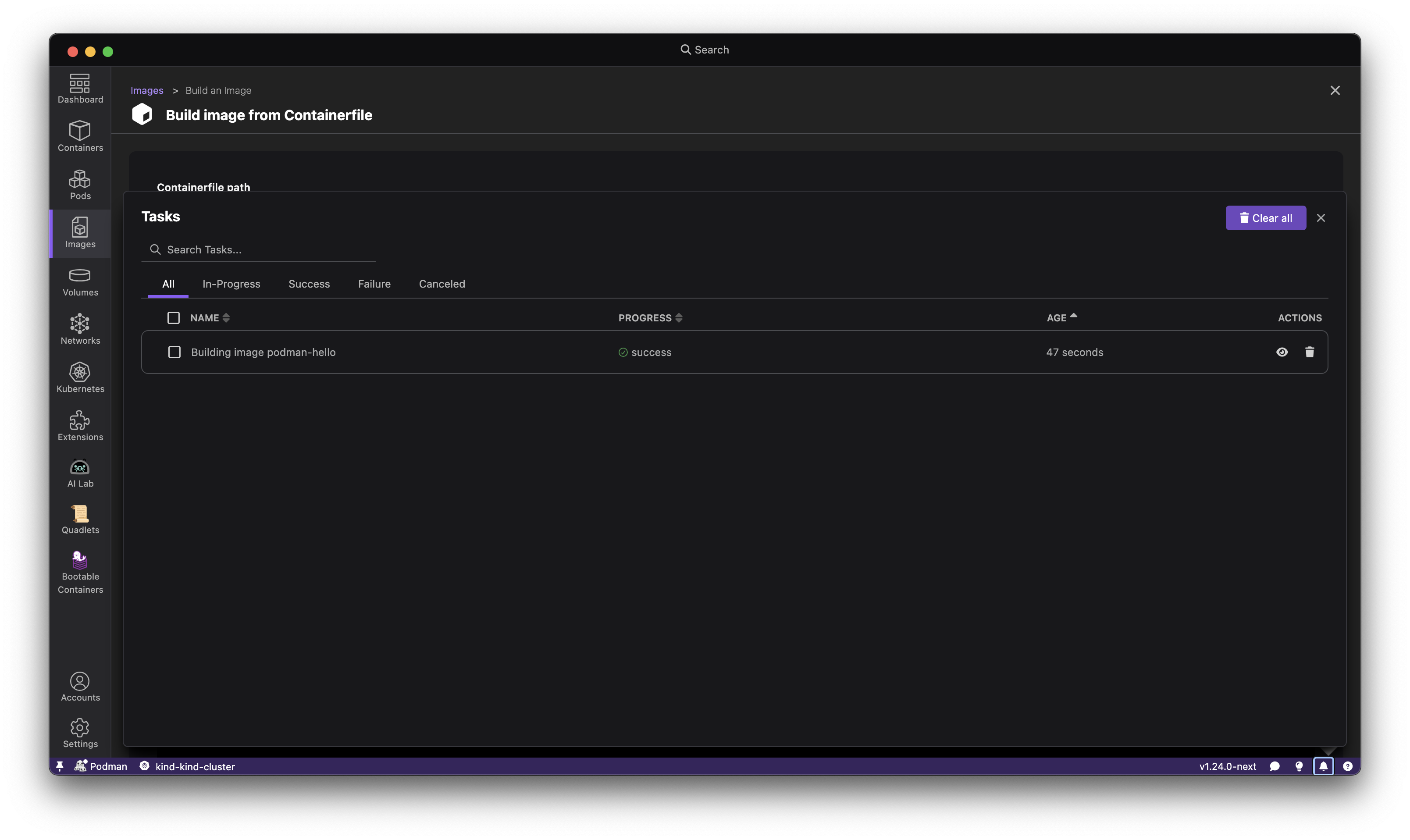Open Settings from the sidebar
The width and height of the screenshot is (1410, 840).
(x=80, y=734)
